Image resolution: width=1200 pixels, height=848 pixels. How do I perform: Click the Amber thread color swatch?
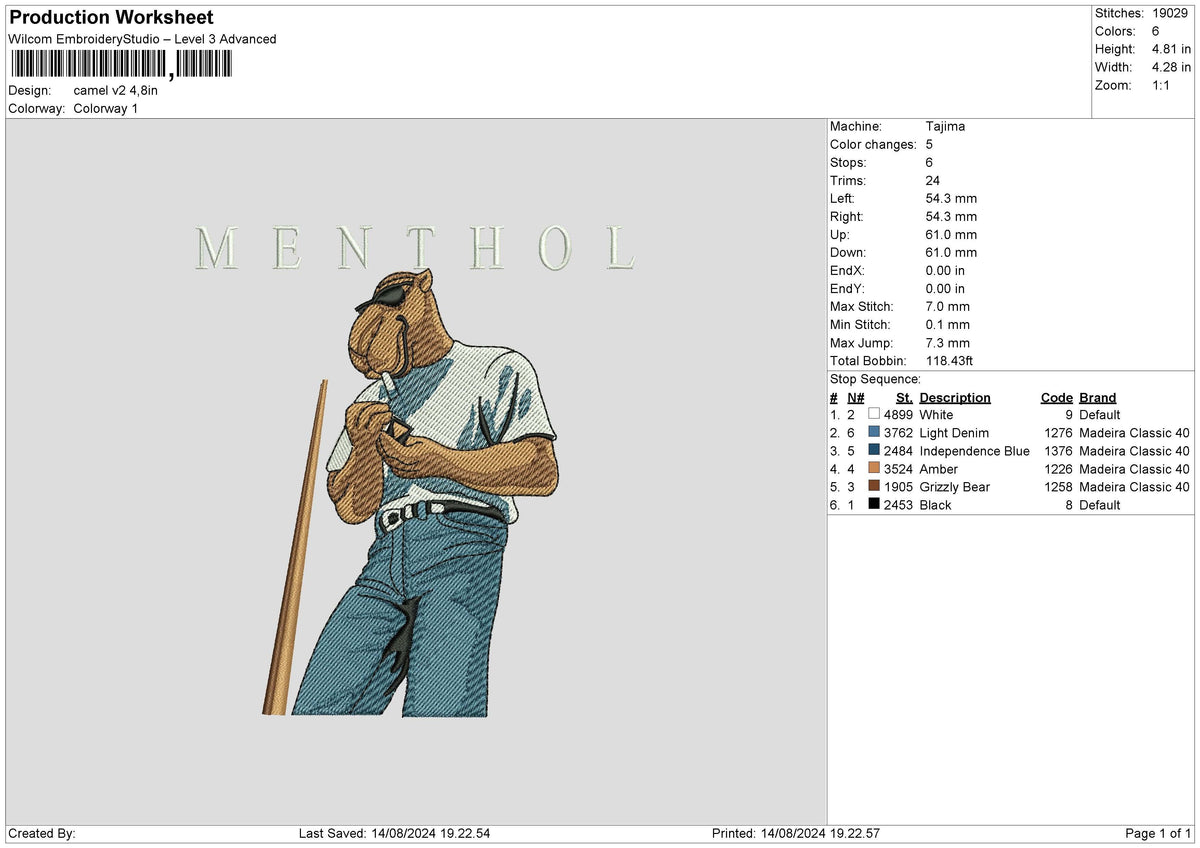(x=874, y=468)
